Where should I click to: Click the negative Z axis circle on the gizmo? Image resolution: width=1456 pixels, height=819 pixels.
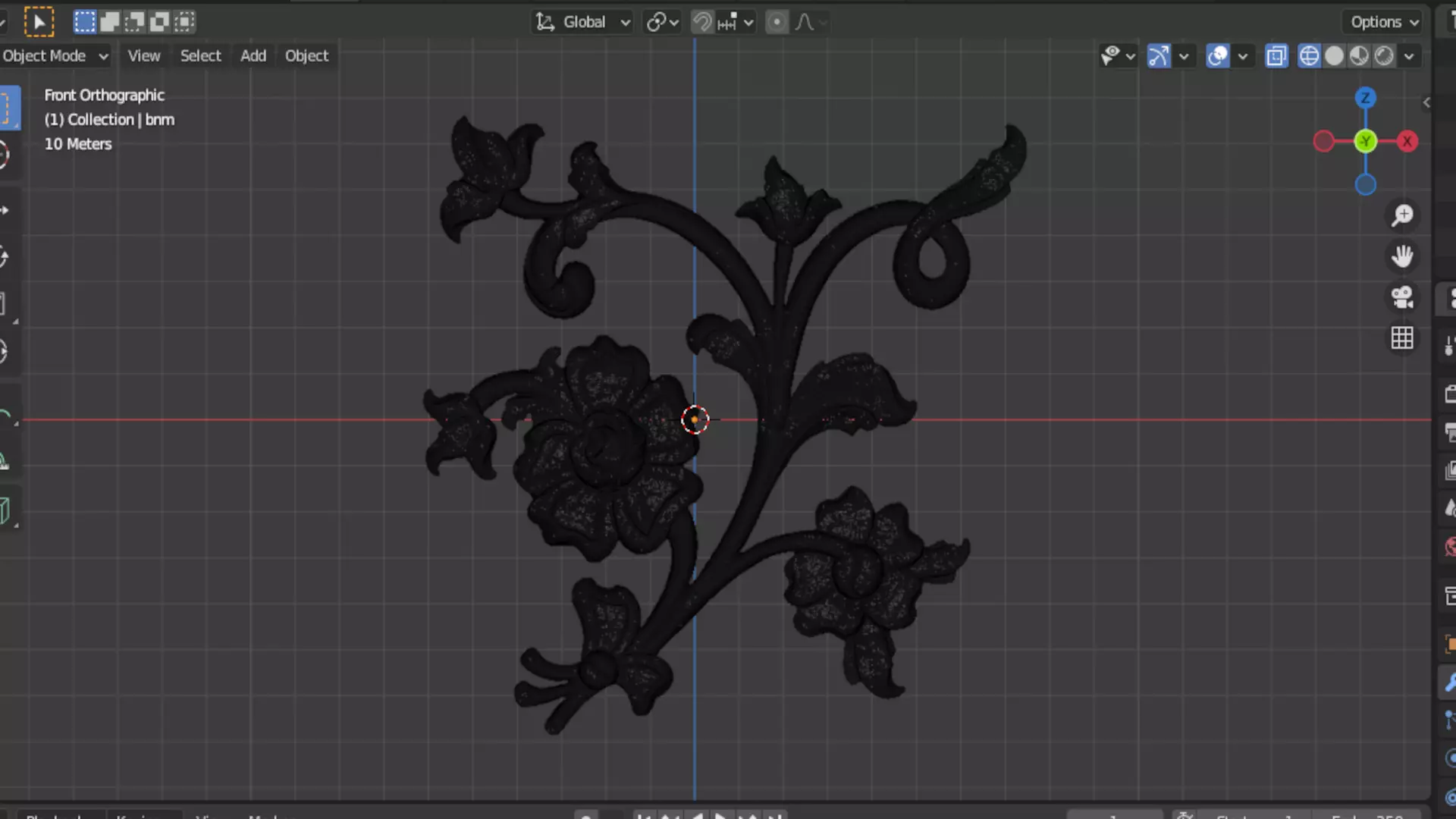pyautogui.click(x=1365, y=184)
